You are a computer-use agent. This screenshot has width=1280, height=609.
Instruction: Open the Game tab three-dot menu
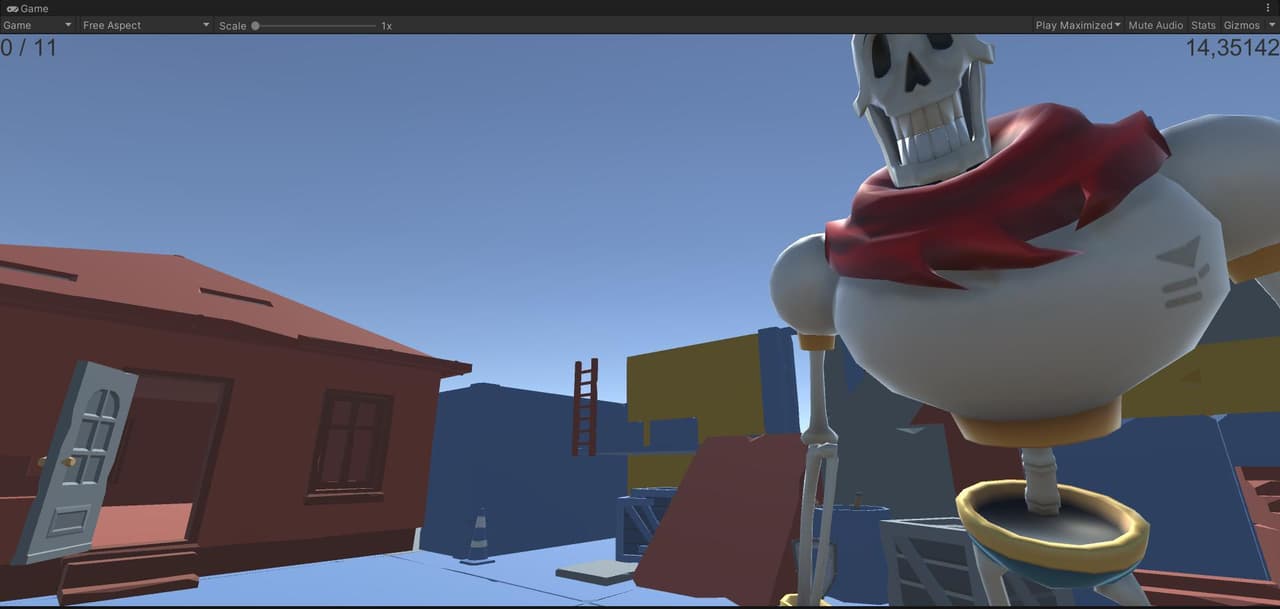click(x=1268, y=8)
